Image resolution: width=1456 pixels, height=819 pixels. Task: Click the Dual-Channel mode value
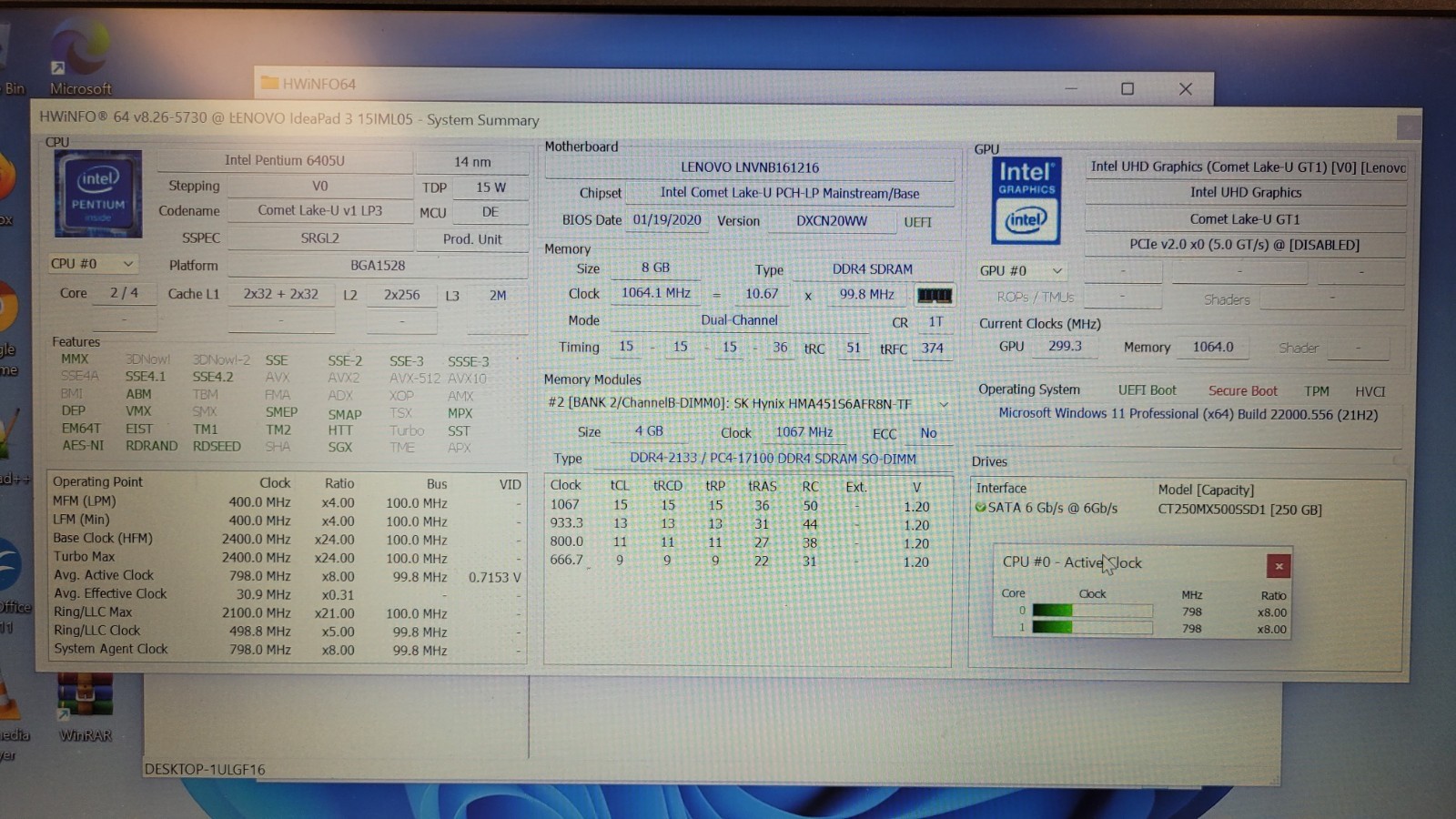739,320
